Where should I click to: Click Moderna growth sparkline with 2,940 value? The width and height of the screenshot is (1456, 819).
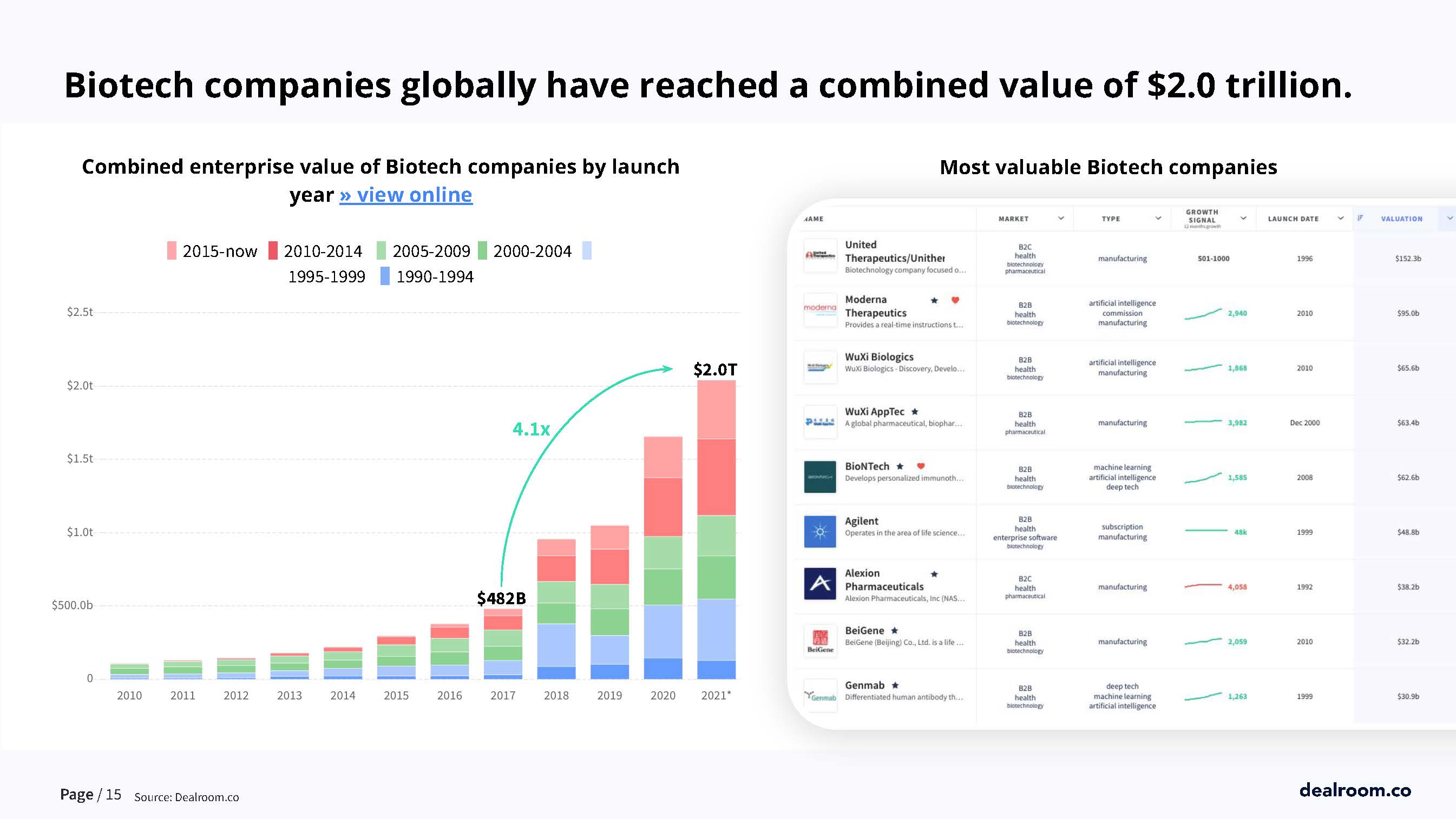click(1215, 313)
